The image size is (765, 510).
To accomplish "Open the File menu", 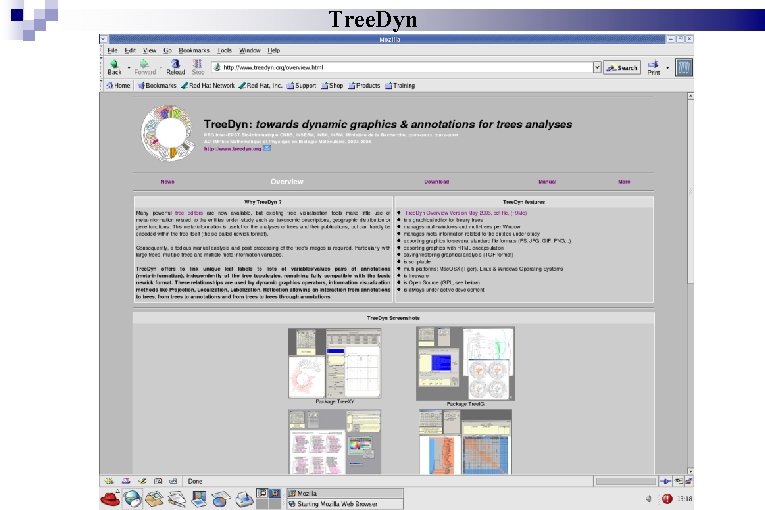I will click(112, 50).
